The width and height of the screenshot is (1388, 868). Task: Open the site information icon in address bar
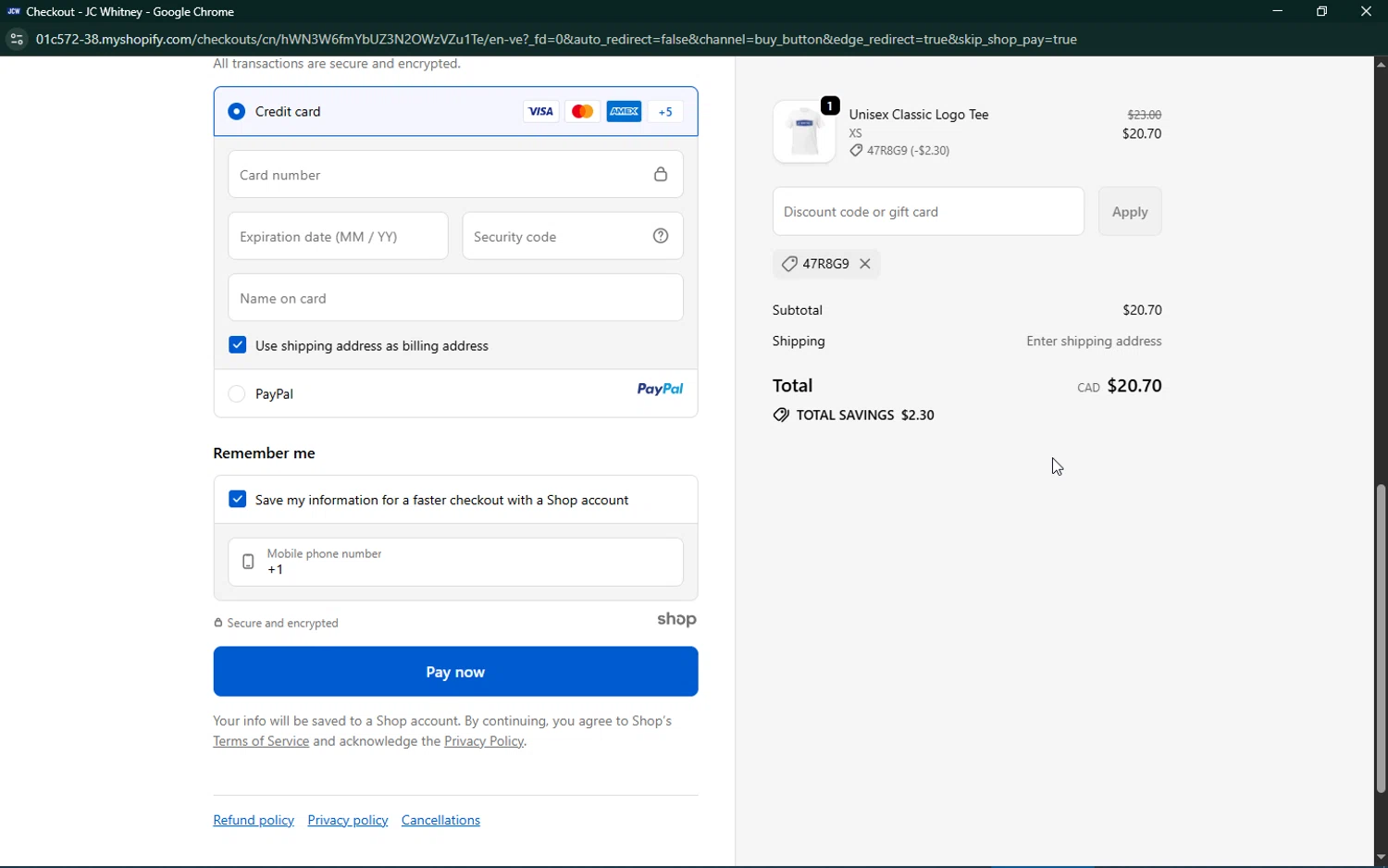point(16,40)
